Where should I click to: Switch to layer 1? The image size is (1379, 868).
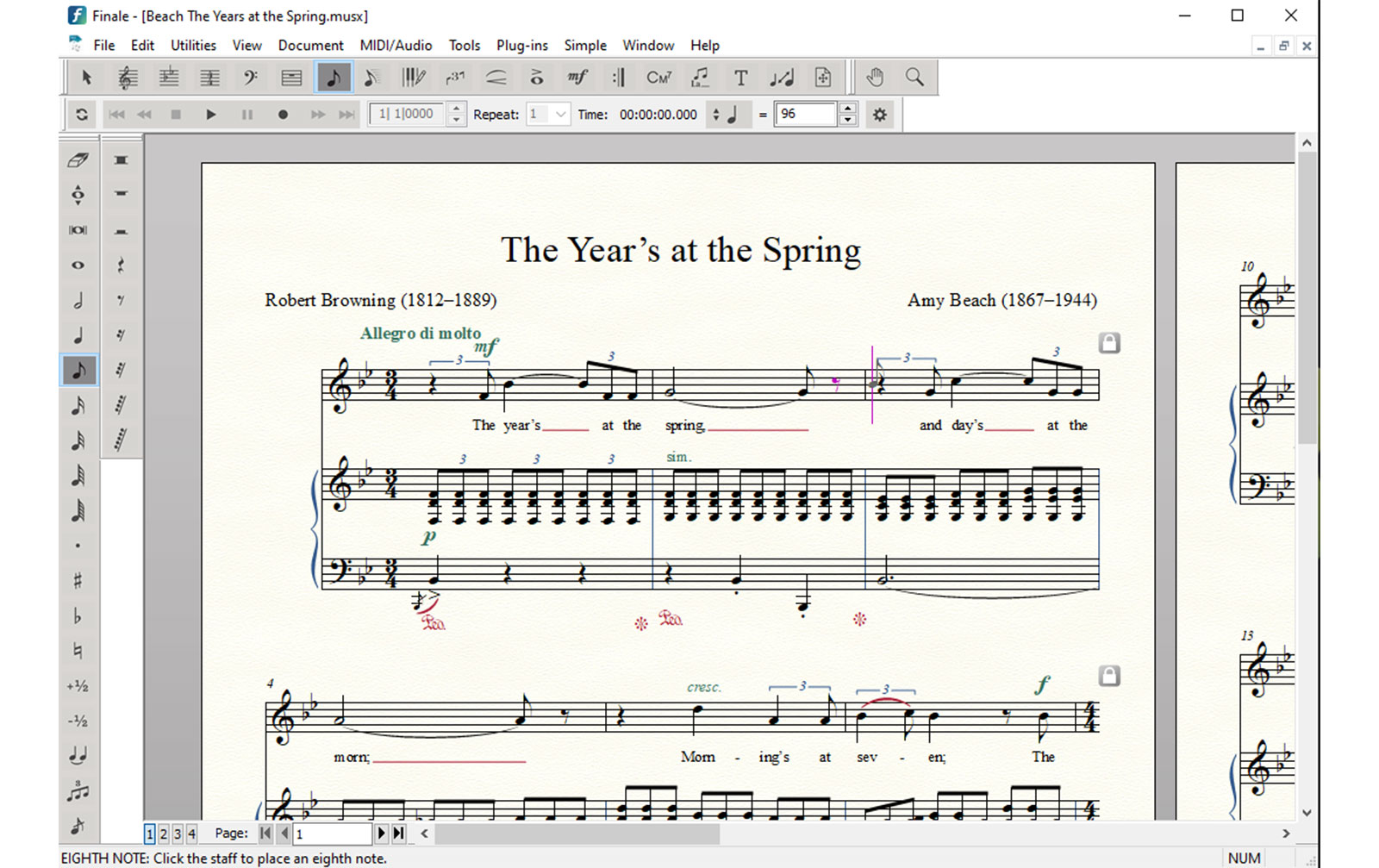click(150, 834)
